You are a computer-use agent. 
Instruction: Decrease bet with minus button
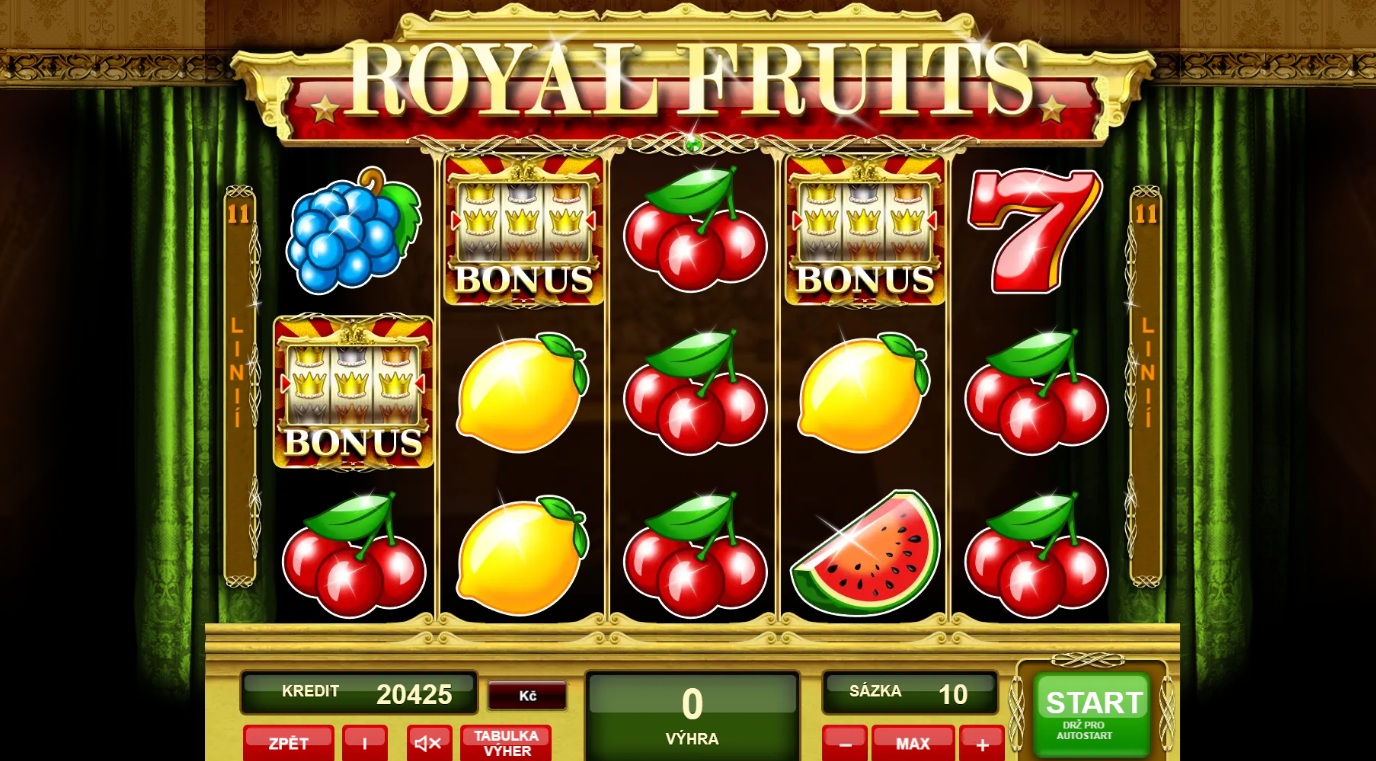coord(845,743)
